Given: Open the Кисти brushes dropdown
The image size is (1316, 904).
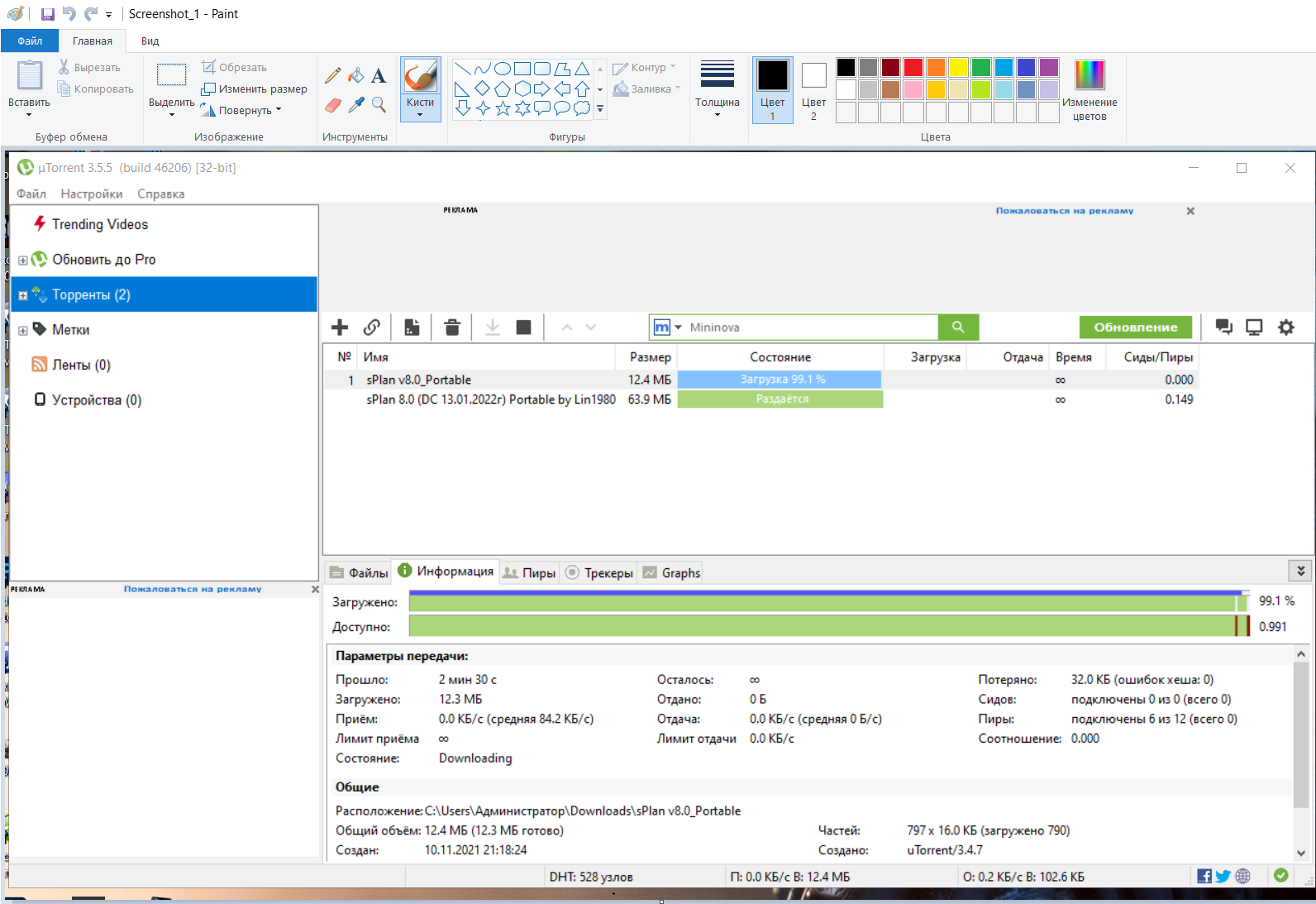Looking at the screenshot, I should point(421,108).
